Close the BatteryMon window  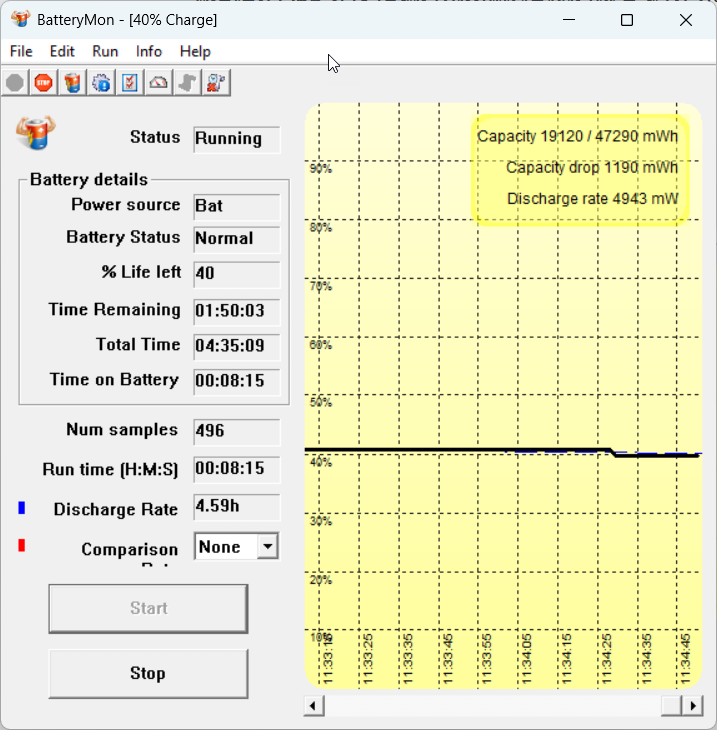click(686, 20)
